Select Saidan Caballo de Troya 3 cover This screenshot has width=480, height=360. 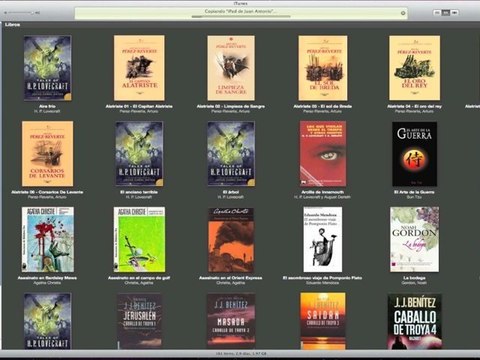coord(323,321)
